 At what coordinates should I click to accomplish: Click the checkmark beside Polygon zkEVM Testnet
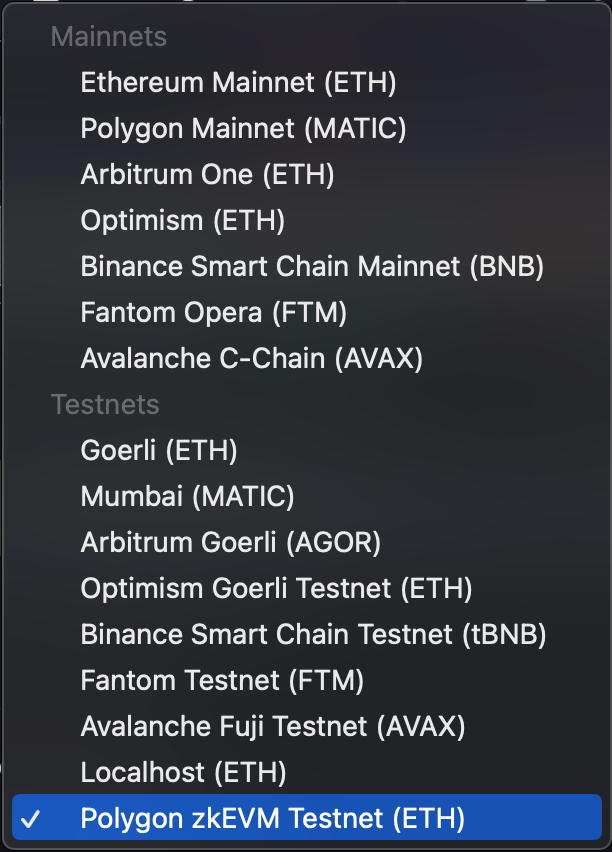coord(35,818)
